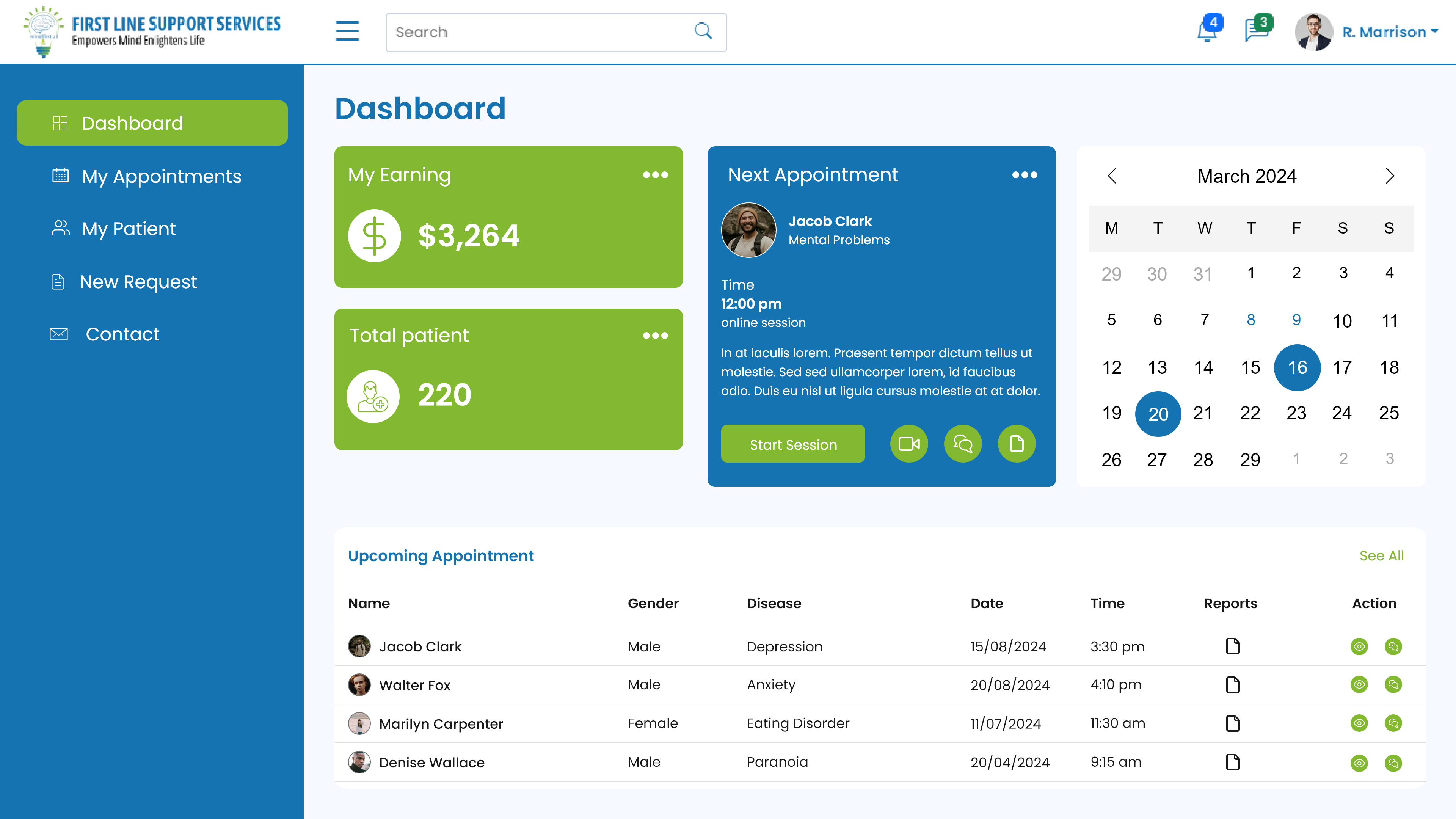Open document icon in Next Appointment card
Viewport: 1456px width, 819px height.
1016,444
